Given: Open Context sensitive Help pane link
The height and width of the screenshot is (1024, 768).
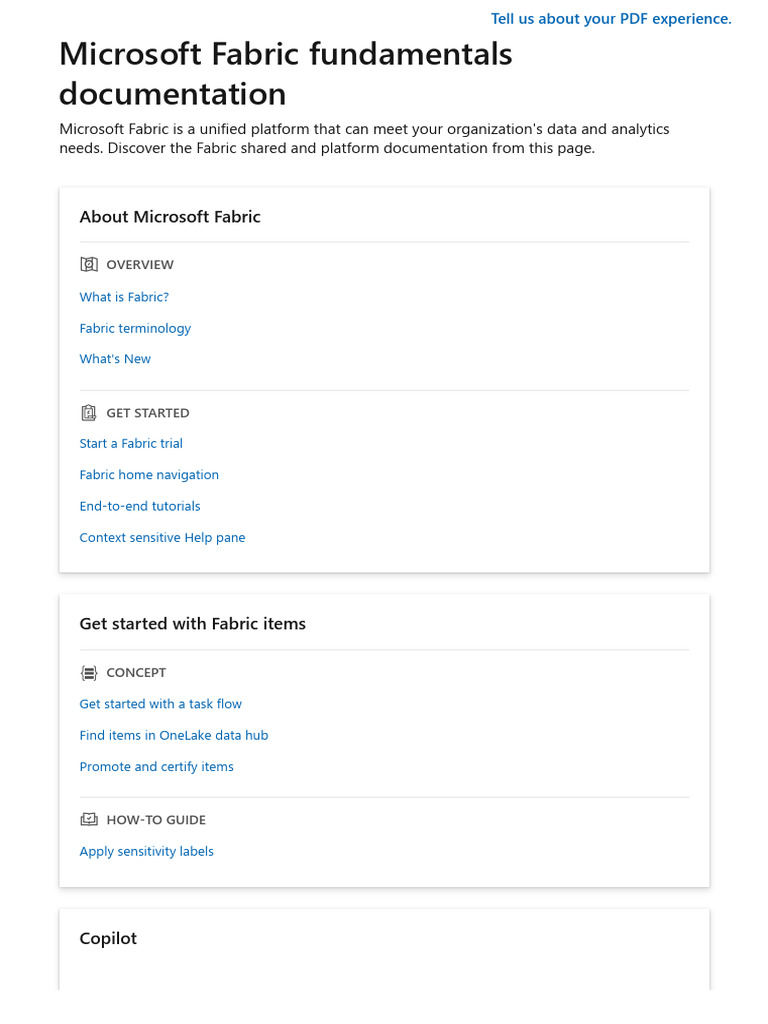Looking at the screenshot, I should tap(162, 538).
